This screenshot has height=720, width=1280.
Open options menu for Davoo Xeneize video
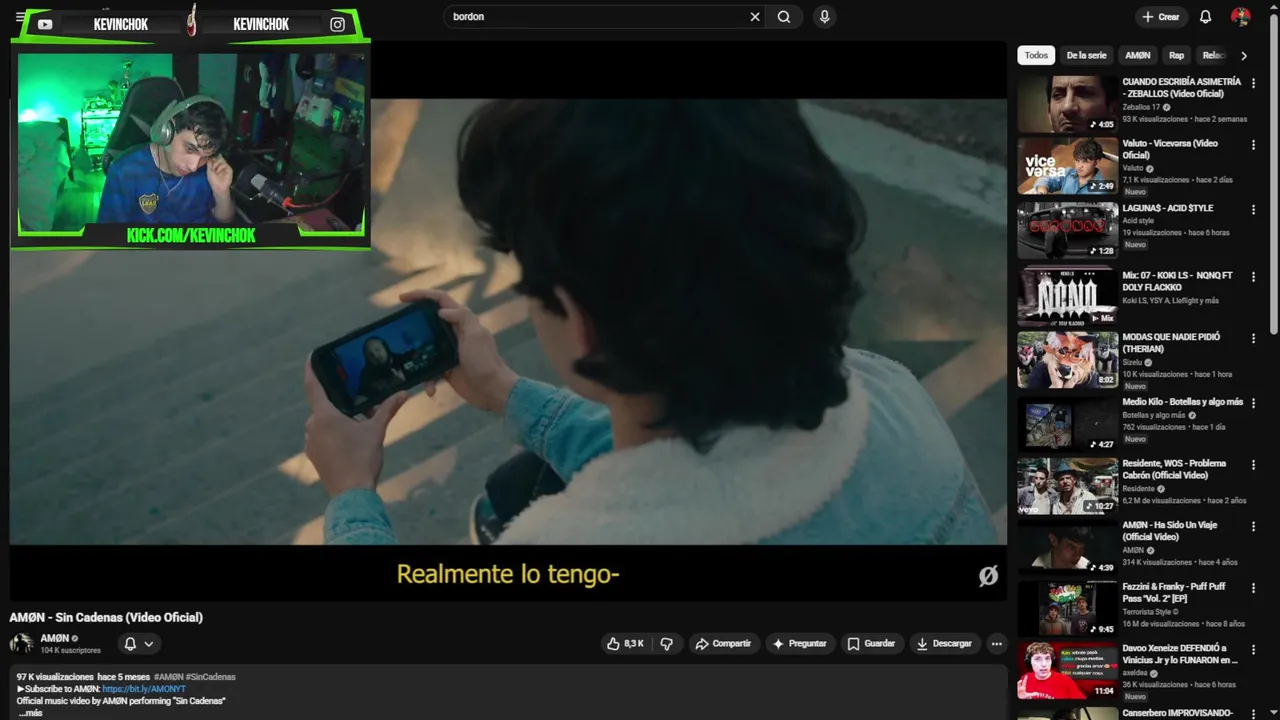(1253, 650)
